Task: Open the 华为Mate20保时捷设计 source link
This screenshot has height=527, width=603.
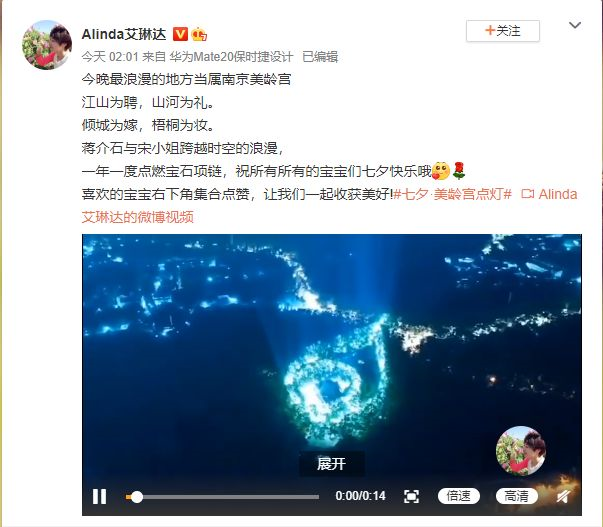Action: click(231, 57)
